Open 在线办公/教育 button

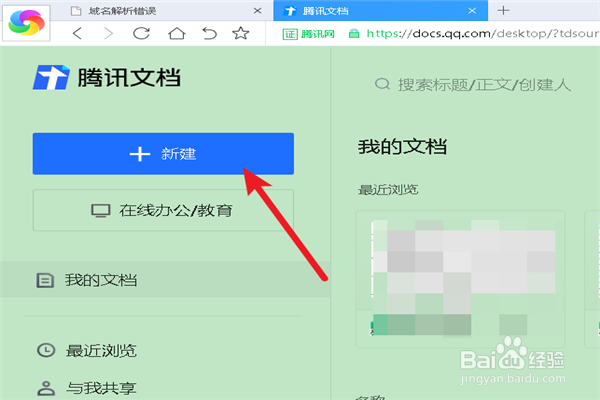(x=163, y=210)
